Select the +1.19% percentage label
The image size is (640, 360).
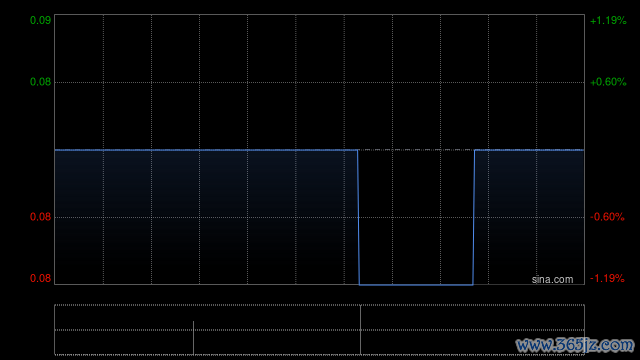608,20
